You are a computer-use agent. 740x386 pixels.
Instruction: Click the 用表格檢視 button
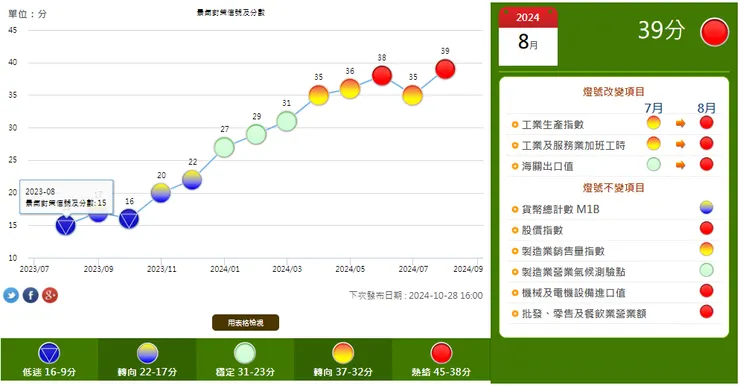[245, 323]
